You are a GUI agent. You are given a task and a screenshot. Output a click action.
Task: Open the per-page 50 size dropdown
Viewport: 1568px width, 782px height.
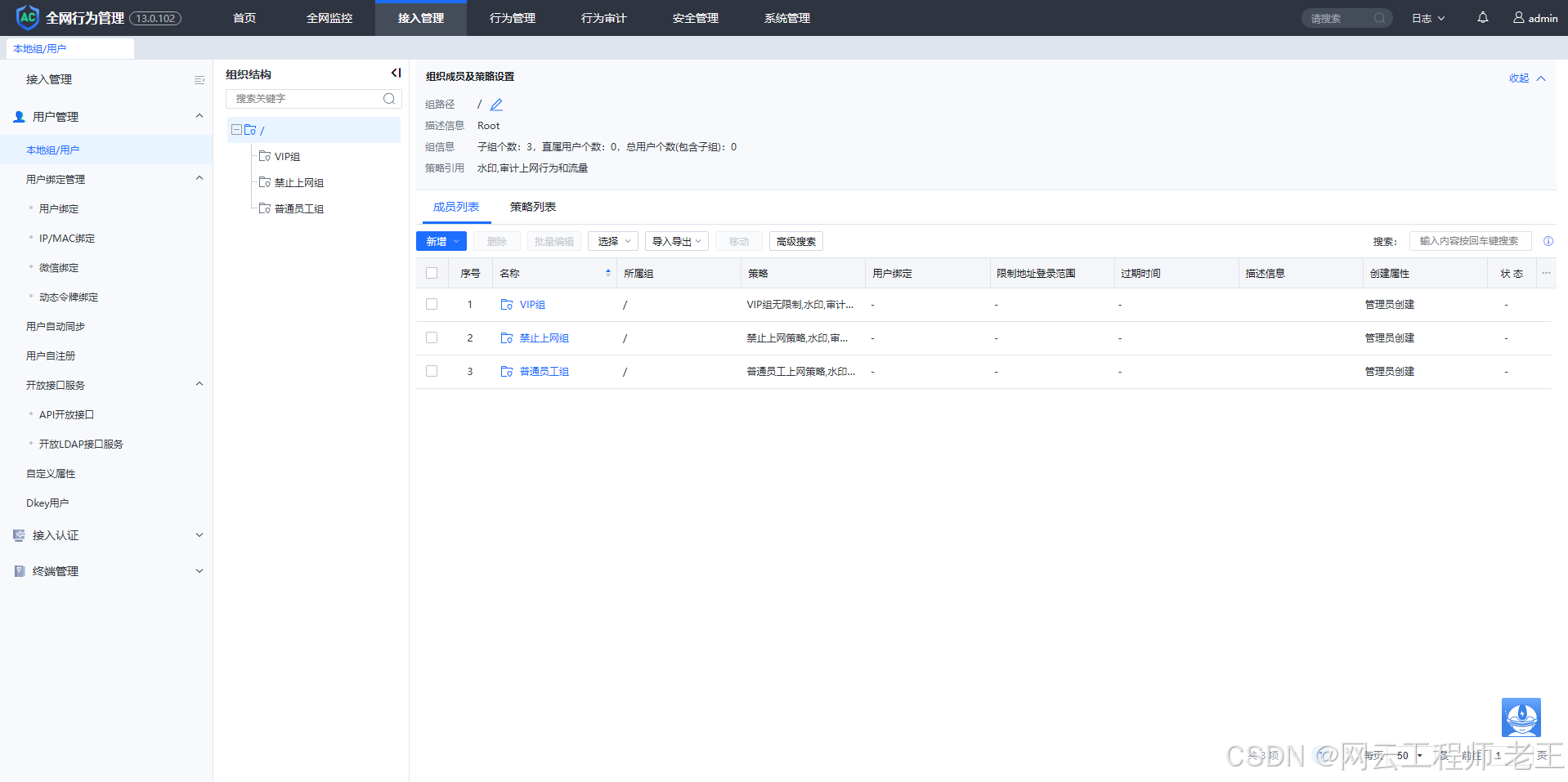[1410, 755]
